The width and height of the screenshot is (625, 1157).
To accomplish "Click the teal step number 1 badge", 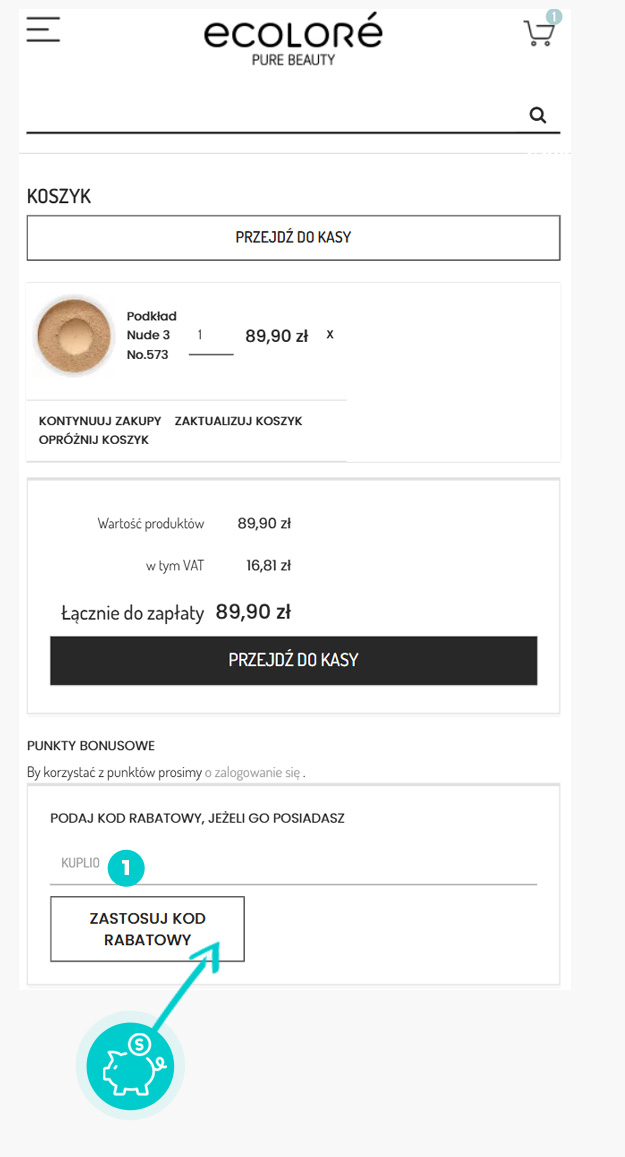I will coord(126,867).
